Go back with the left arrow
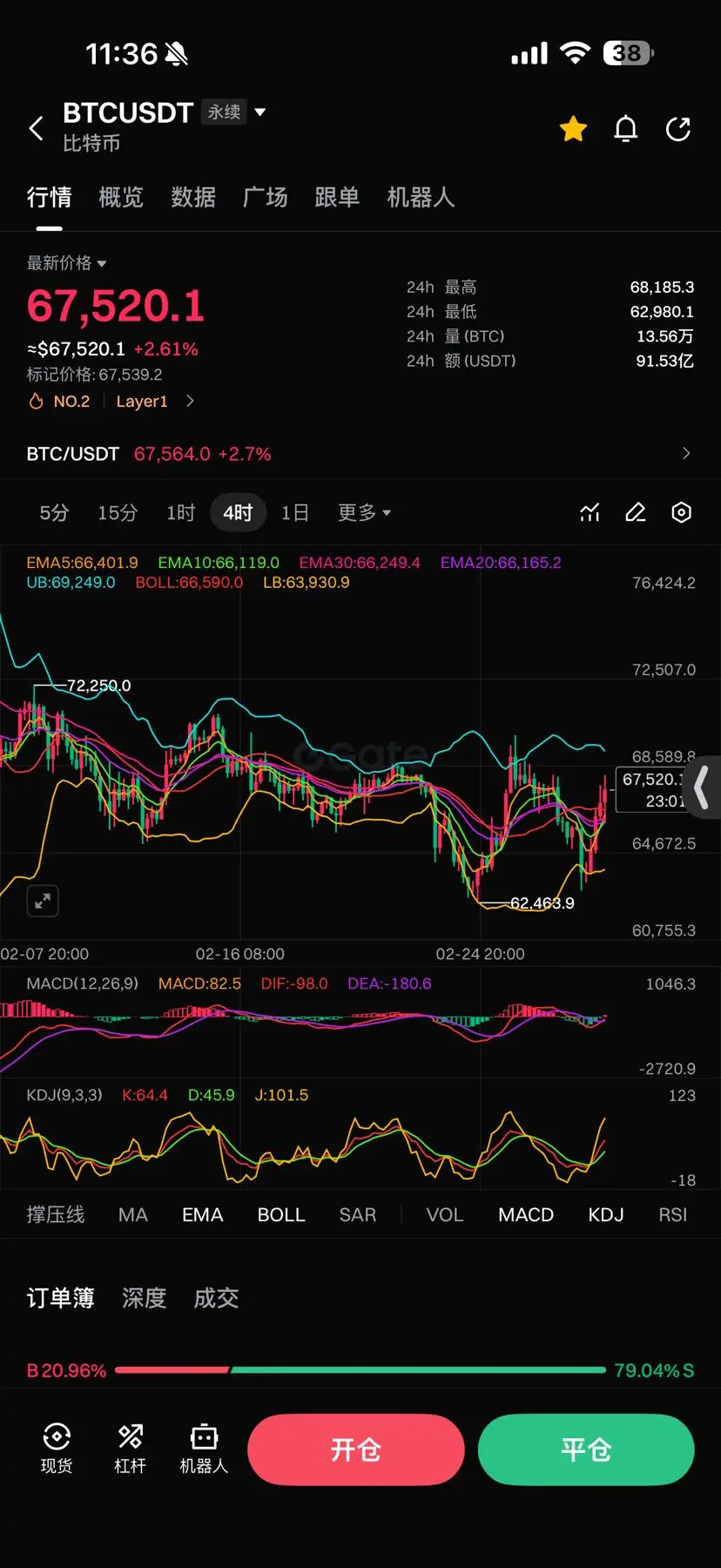 (x=36, y=129)
